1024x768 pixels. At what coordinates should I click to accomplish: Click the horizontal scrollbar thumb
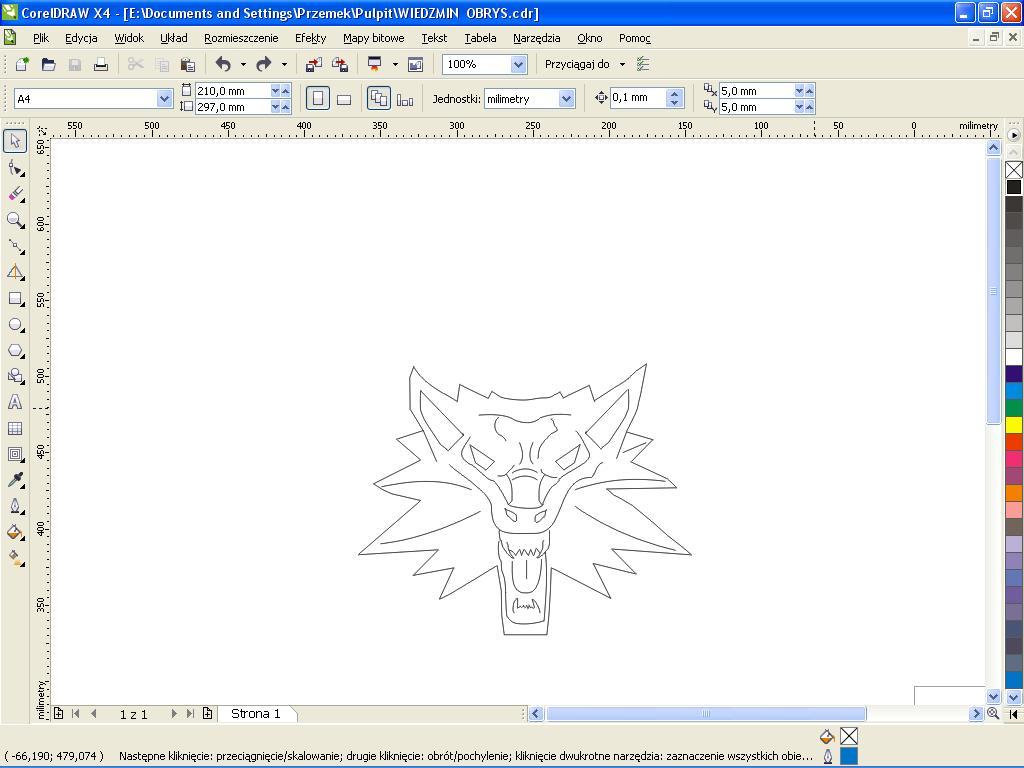[x=706, y=714]
